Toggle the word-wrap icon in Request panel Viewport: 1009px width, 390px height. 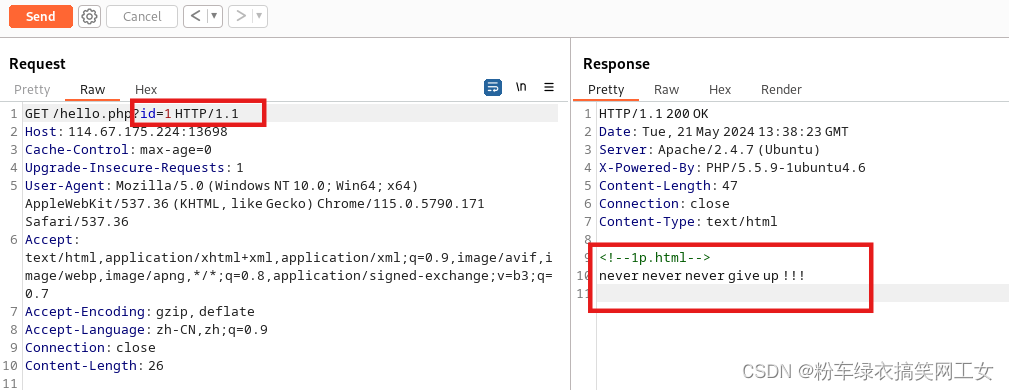click(493, 88)
